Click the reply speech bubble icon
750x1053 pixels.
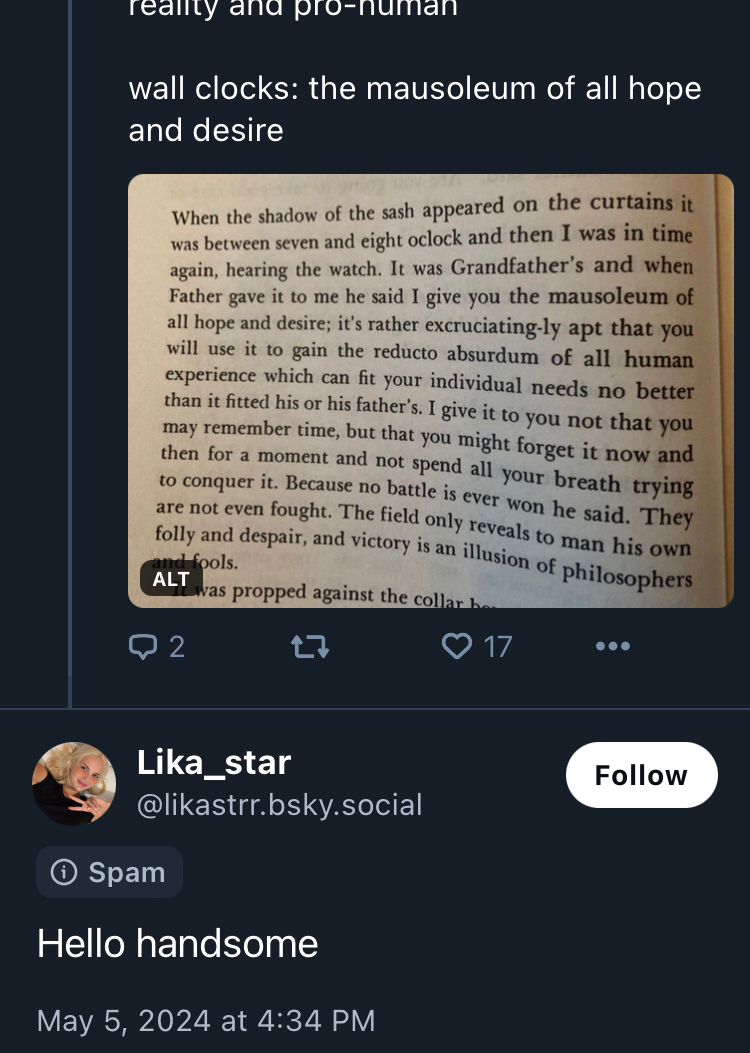pyautogui.click(x=144, y=647)
